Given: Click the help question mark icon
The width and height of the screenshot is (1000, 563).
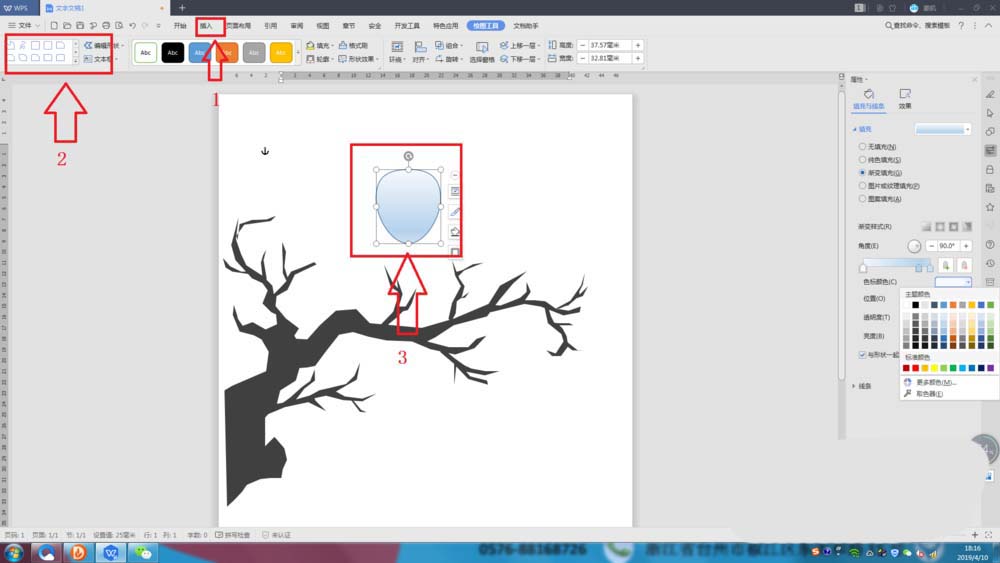Looking at the screenshot, I should [961, 26].
